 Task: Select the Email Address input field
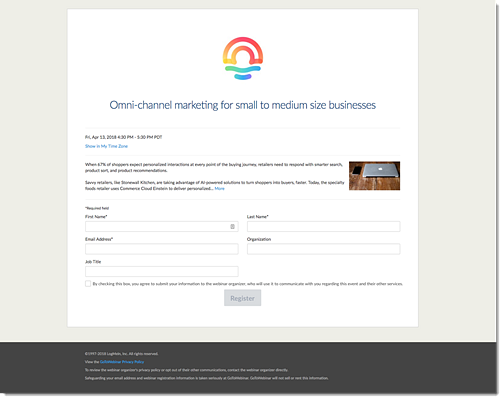tap(162, 249)
